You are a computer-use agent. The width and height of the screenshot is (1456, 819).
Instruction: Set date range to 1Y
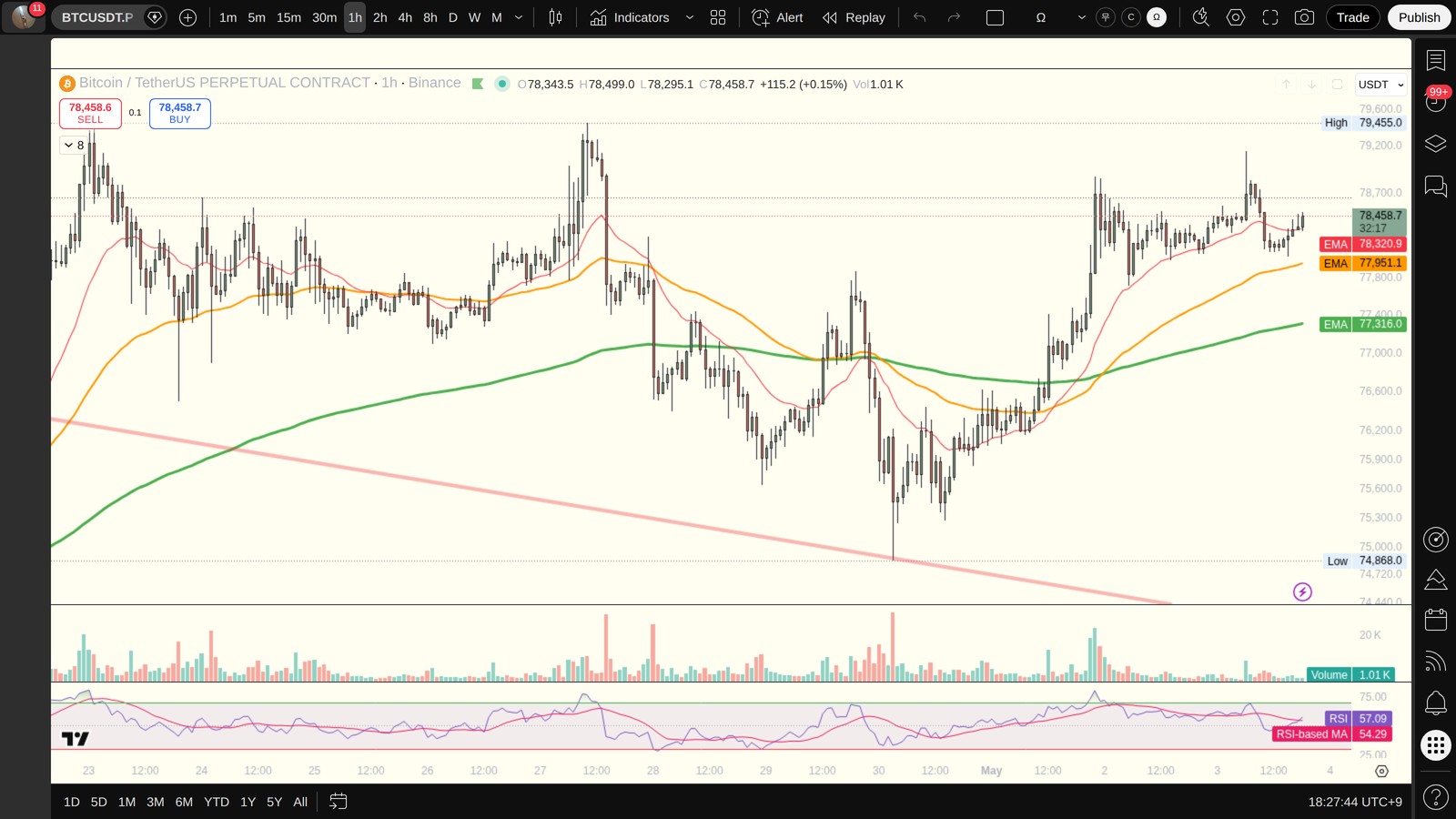pyautogui.click(x=248, y=802)
